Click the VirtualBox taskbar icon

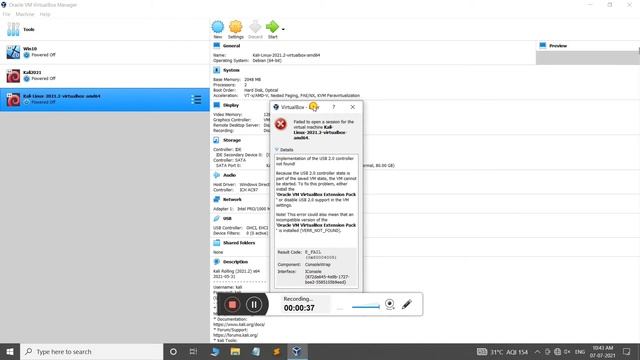(297, 351)
